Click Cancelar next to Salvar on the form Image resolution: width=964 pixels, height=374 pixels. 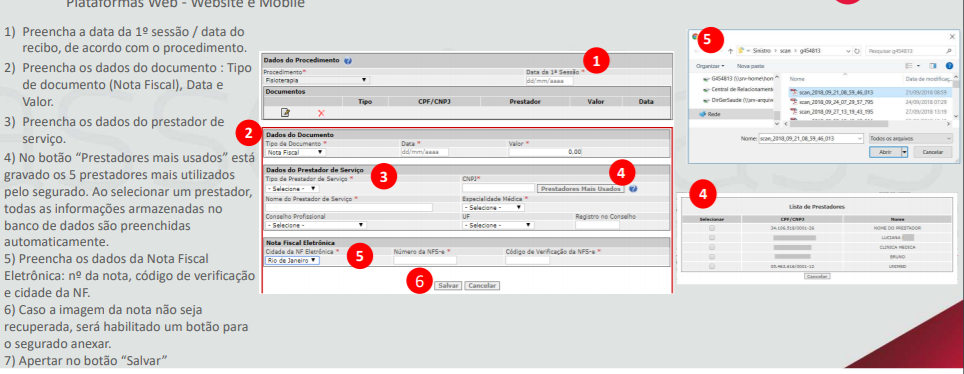pyautogui.click(x=481, y=286)
